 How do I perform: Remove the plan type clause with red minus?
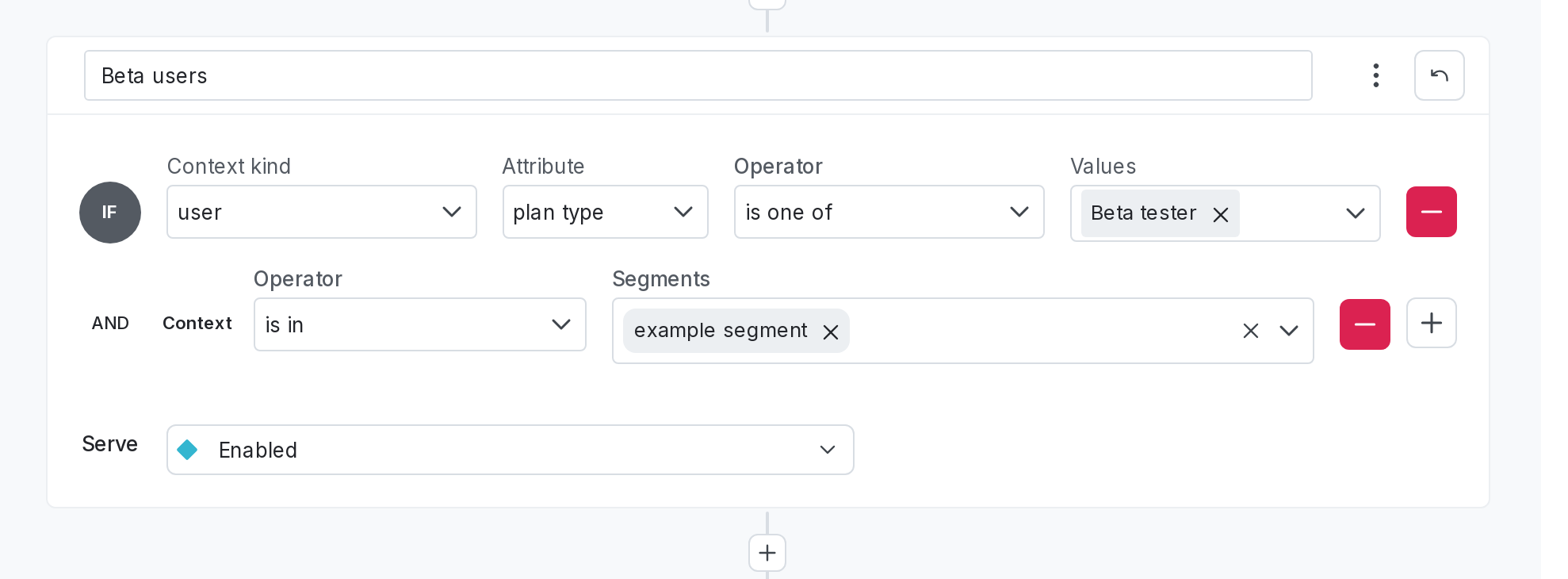1432,212
